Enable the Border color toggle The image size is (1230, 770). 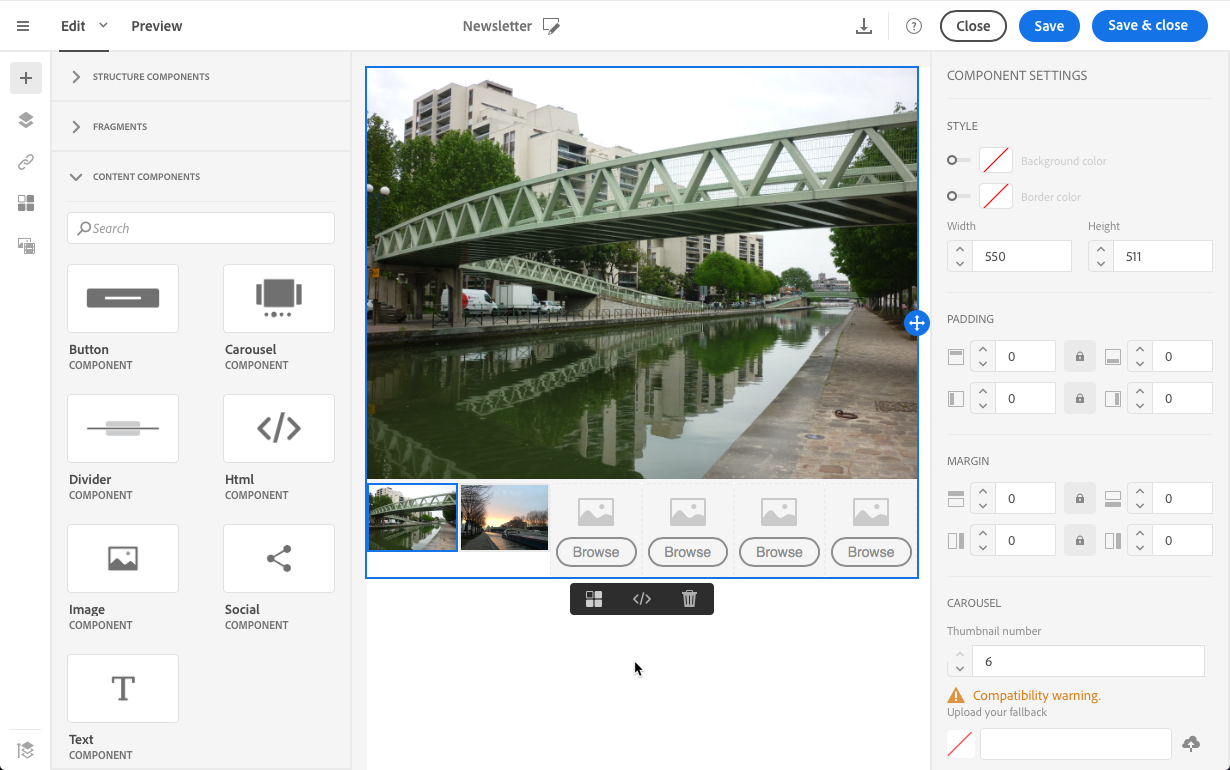(x=959, y=196)
